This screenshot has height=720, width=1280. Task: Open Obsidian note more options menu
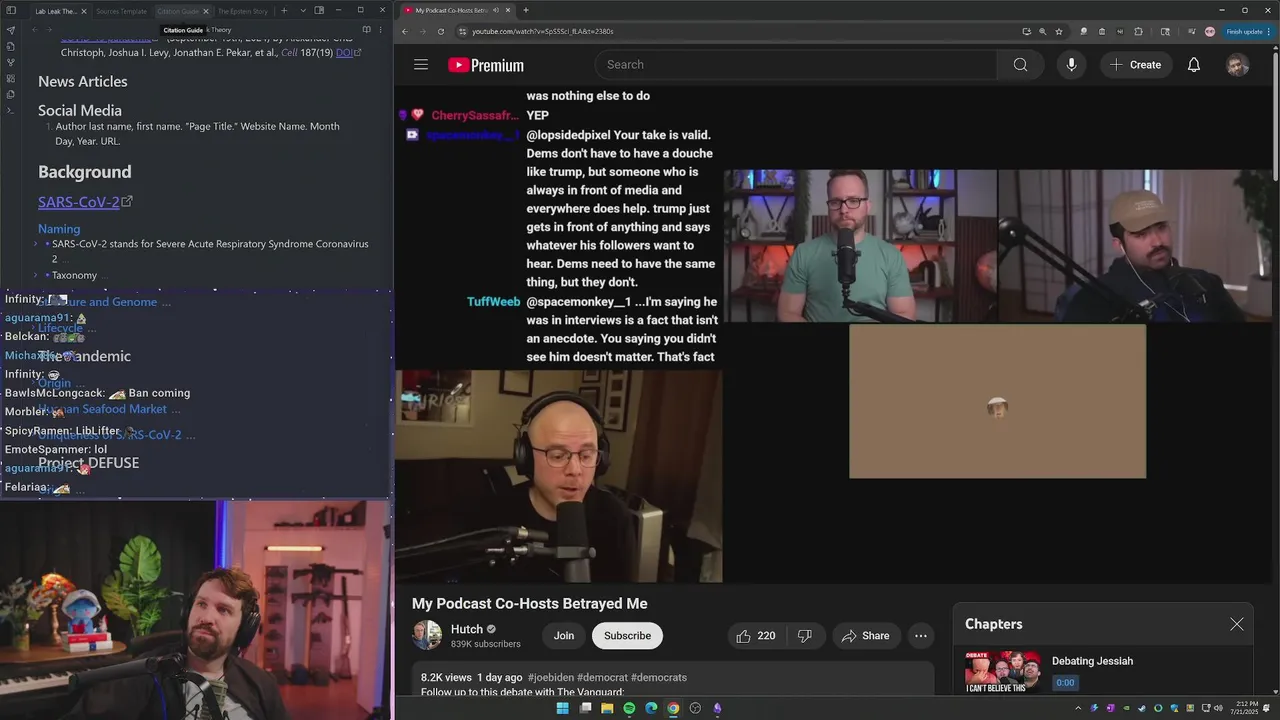coord(381,30)
